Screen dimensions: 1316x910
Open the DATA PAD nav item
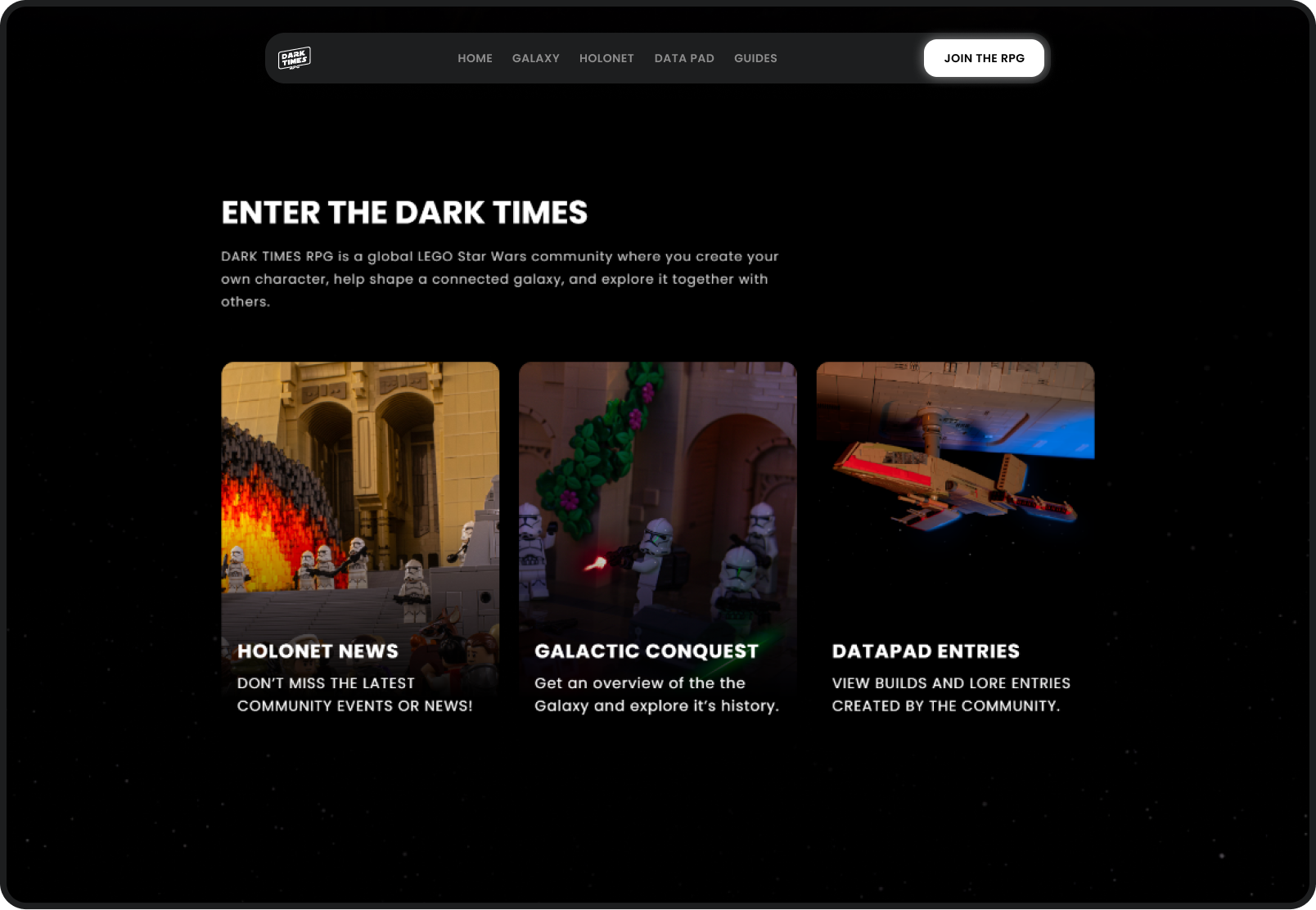click(684, 58)
